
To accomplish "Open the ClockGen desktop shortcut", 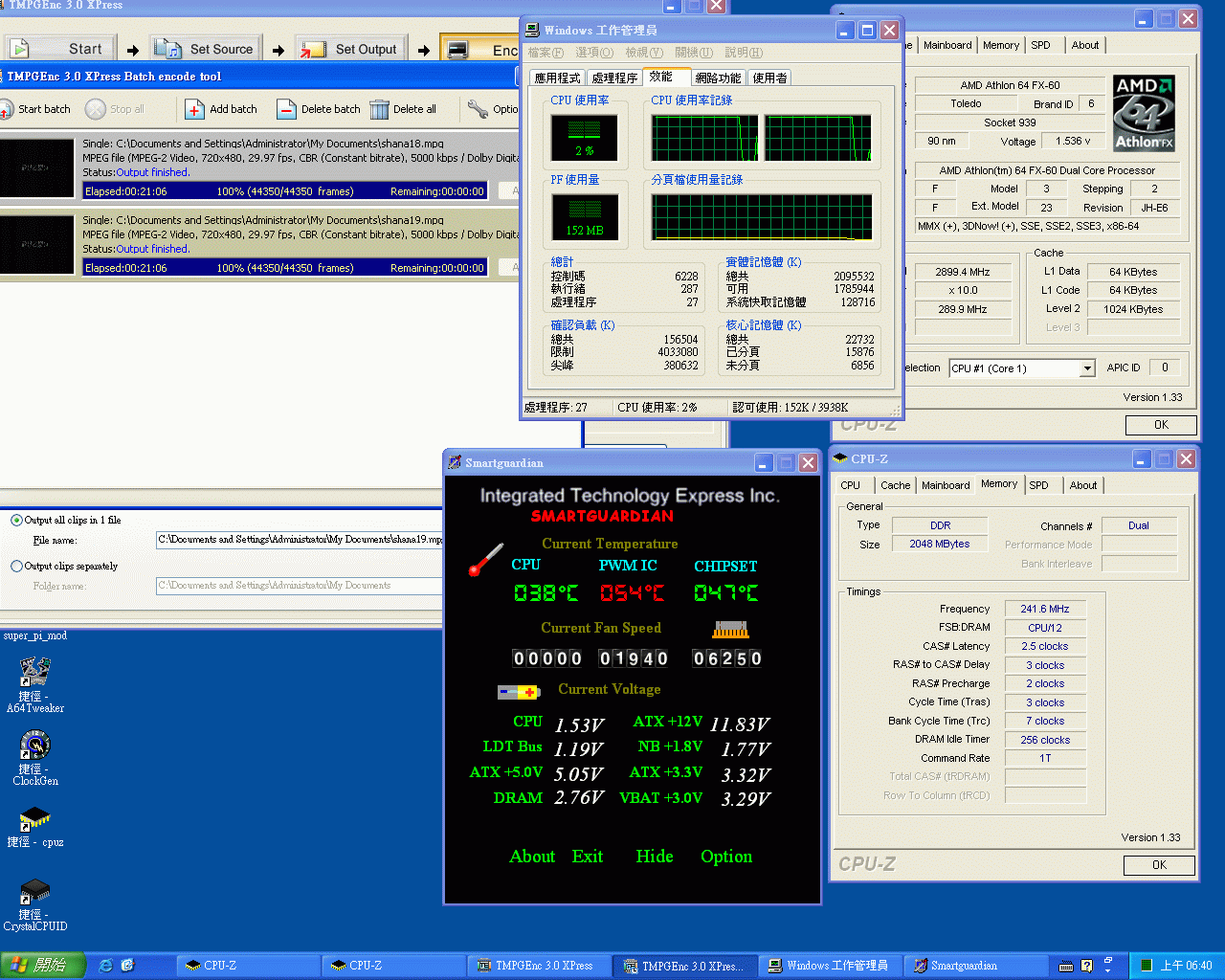I will click(x=35, y=745).
